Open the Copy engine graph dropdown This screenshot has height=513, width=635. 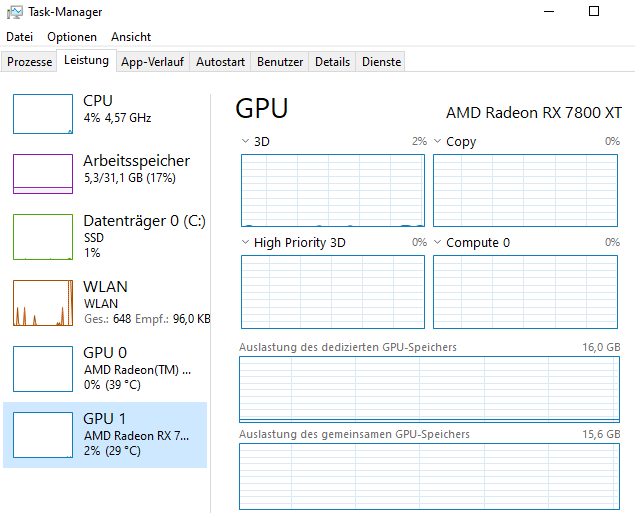click(x=438, y=142)
